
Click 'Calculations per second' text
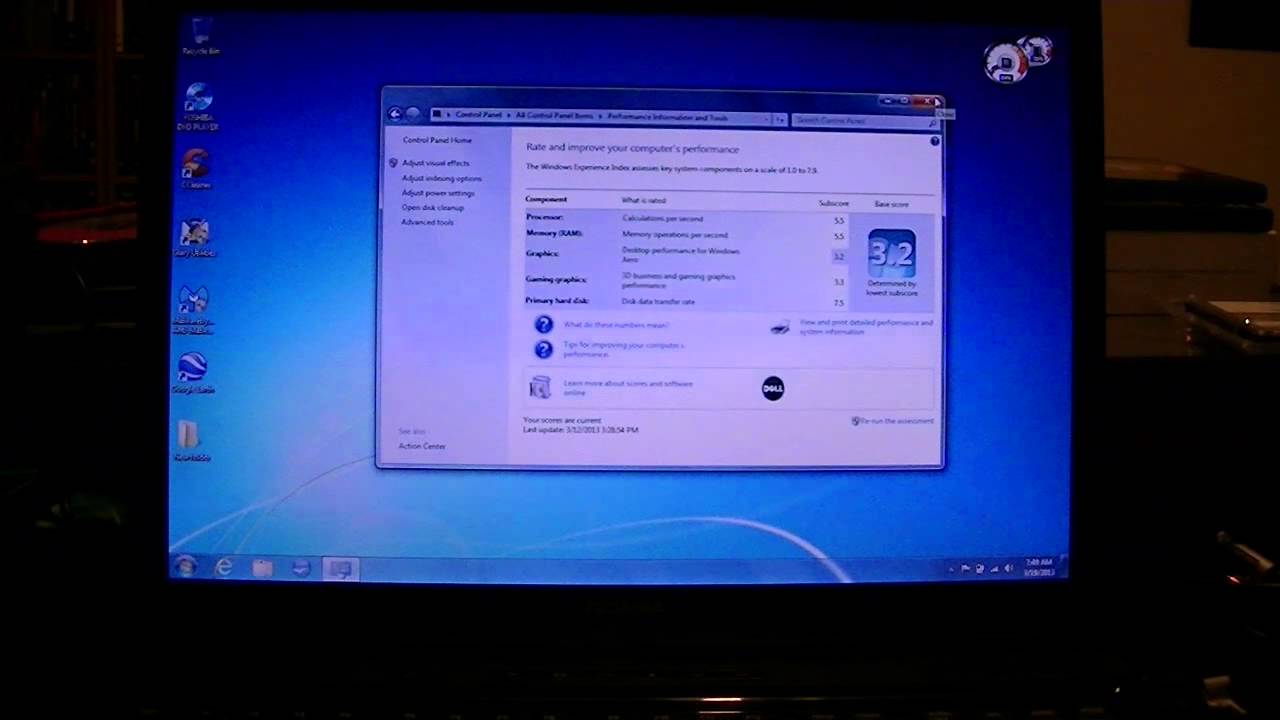click(x=662, y=218)
